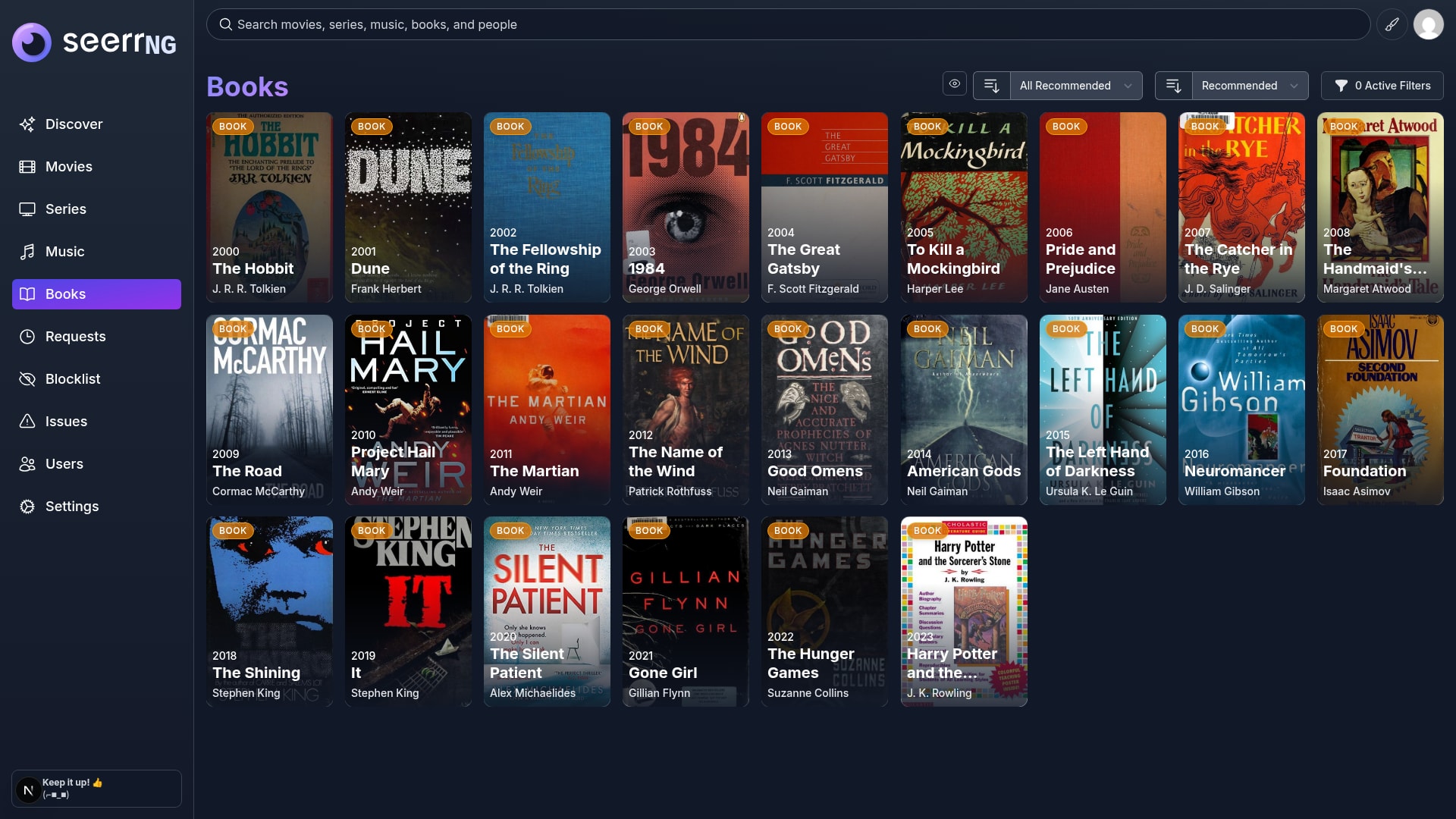Open the Blocklist page
1456x819 pixels.
[x=96, y=379]
